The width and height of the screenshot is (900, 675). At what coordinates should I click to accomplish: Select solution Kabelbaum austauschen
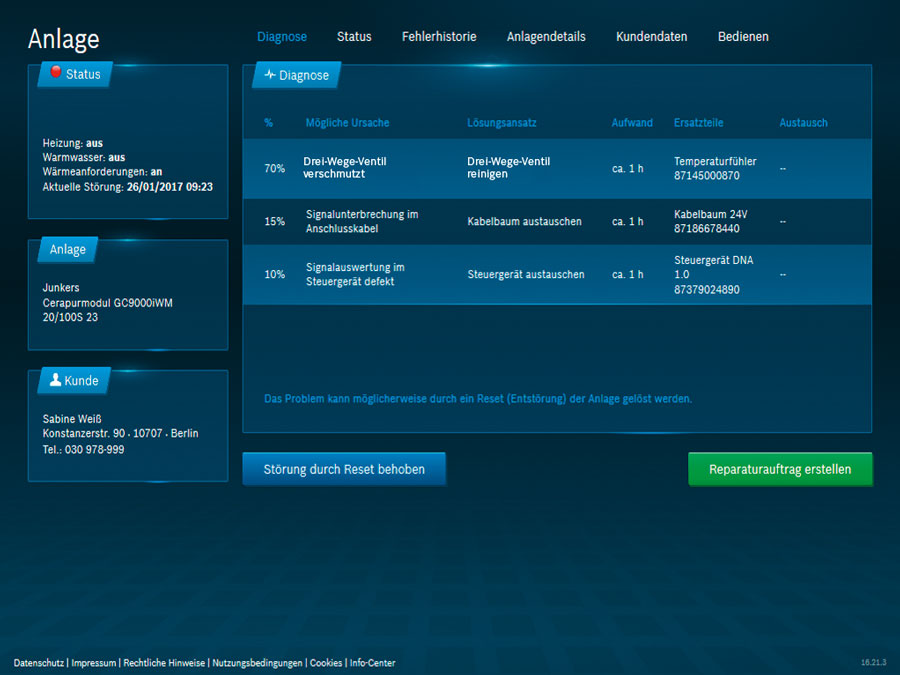[x=525, y=221]
